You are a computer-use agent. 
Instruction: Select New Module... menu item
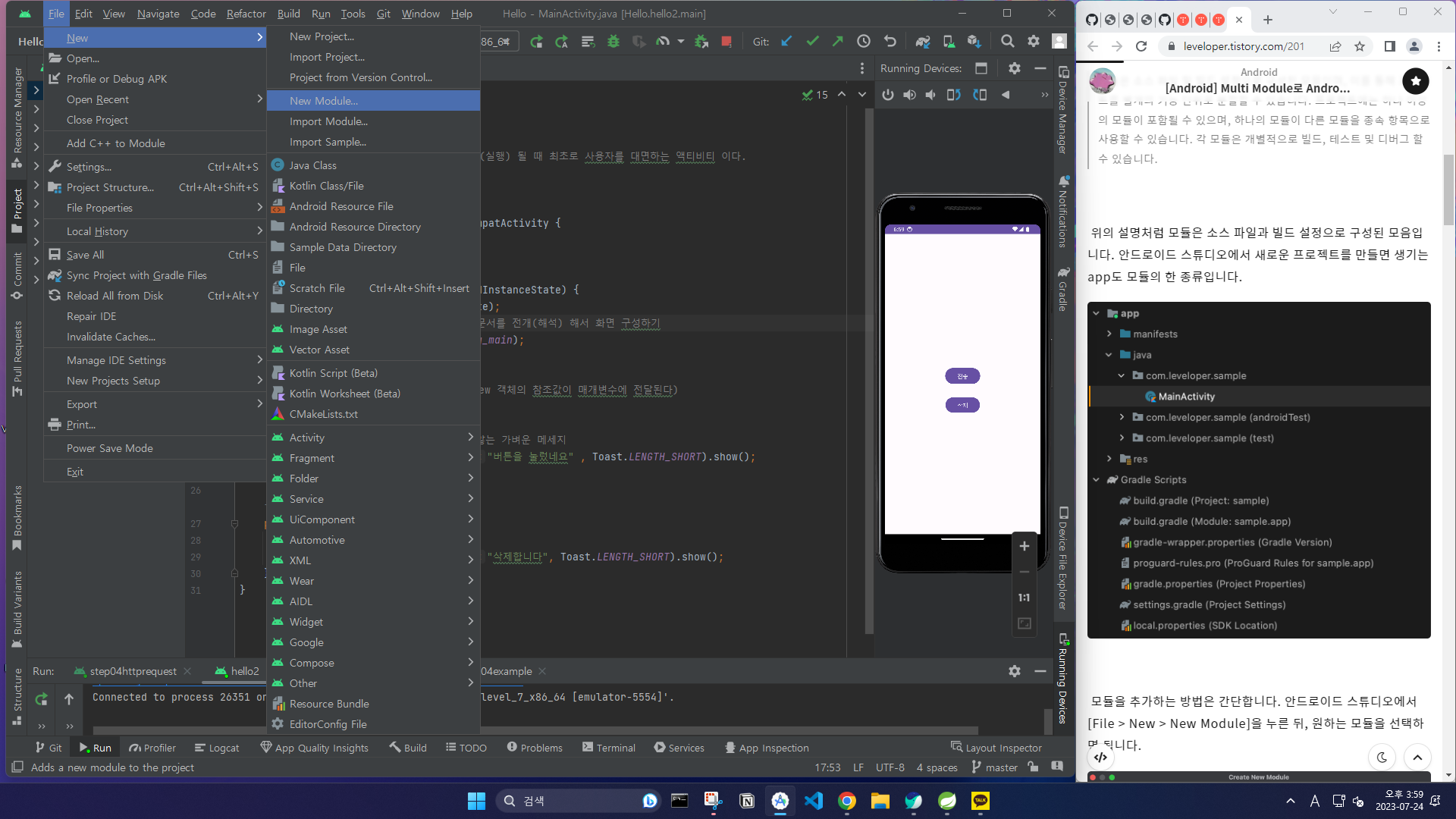click(x=373, y=101)
